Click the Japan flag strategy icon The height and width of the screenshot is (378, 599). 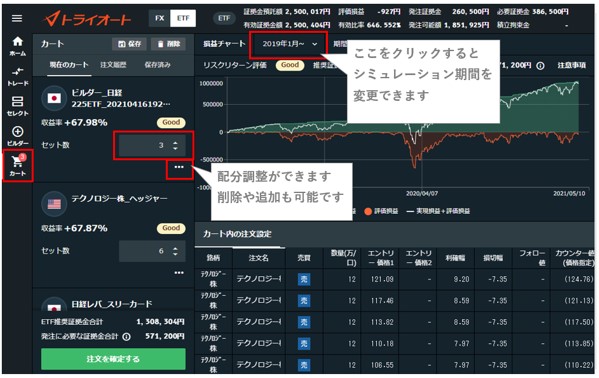pyautogui.click(x=54, y=99)
